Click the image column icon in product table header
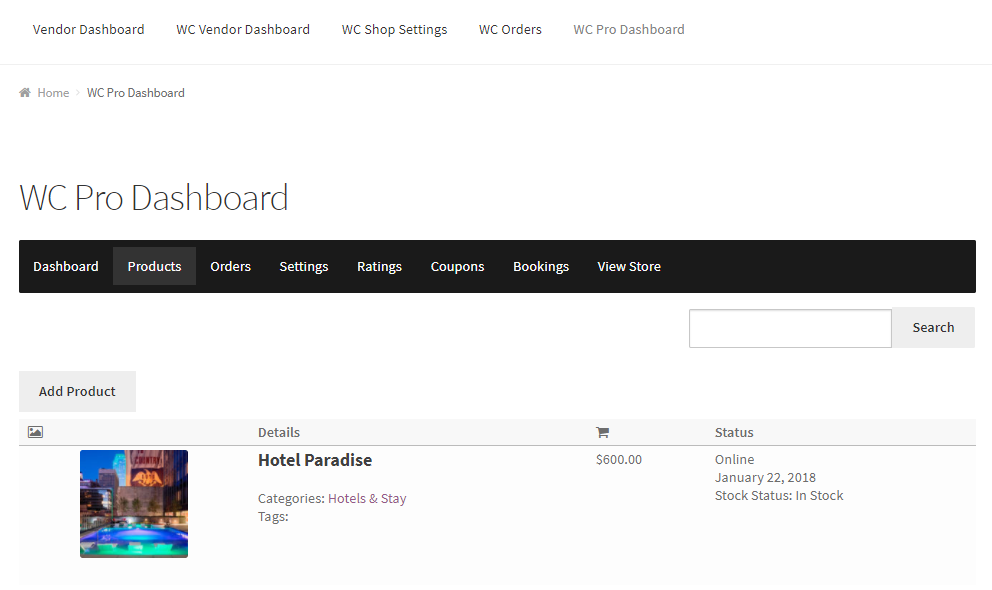This screenshot has width=992, height=590. tap(35, 431)
